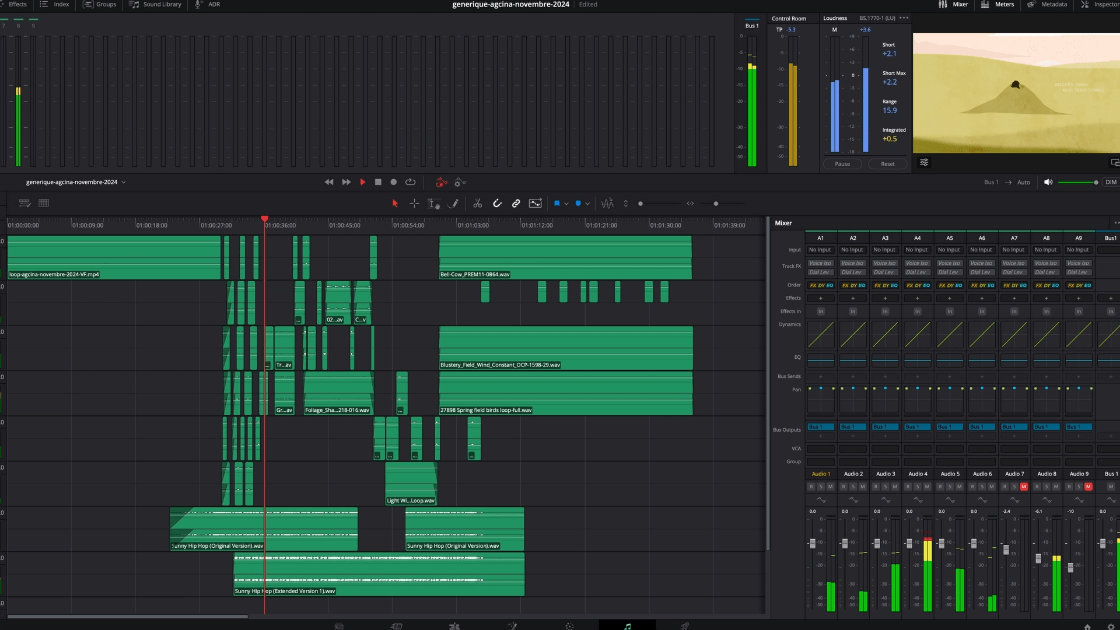This screenshot has height=630, width=1120.
Task: Open the ADR panel
Action: (208, 4)
